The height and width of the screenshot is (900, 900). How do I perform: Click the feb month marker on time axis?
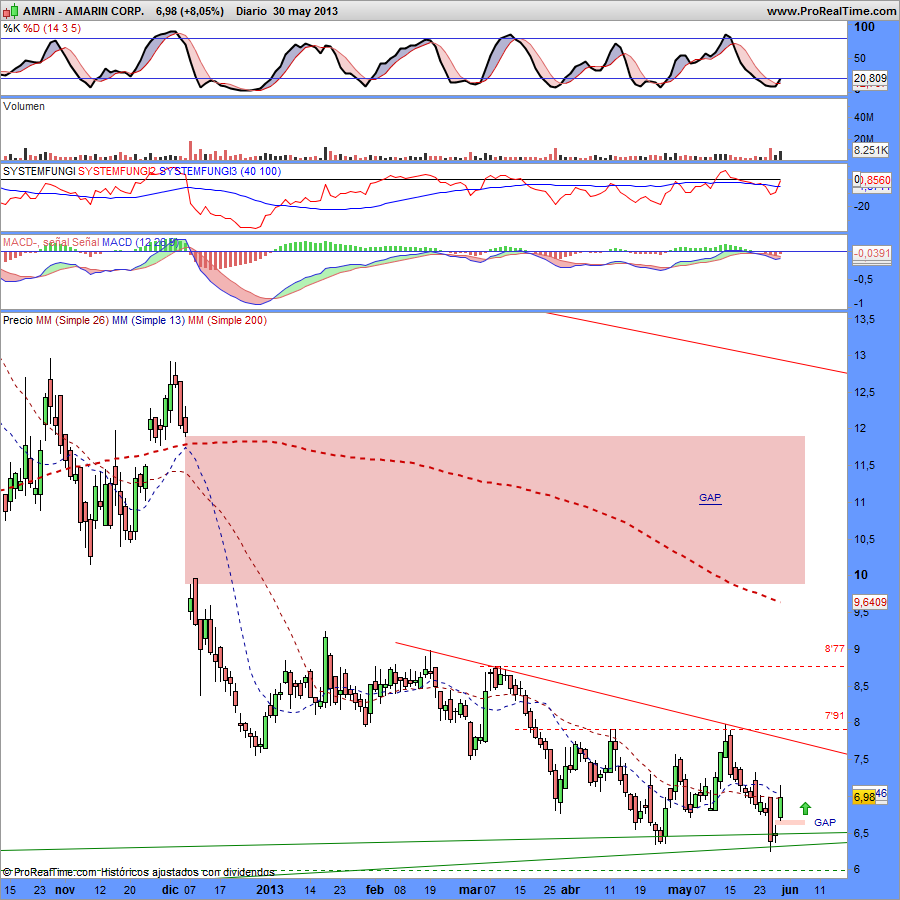(375, 889)
